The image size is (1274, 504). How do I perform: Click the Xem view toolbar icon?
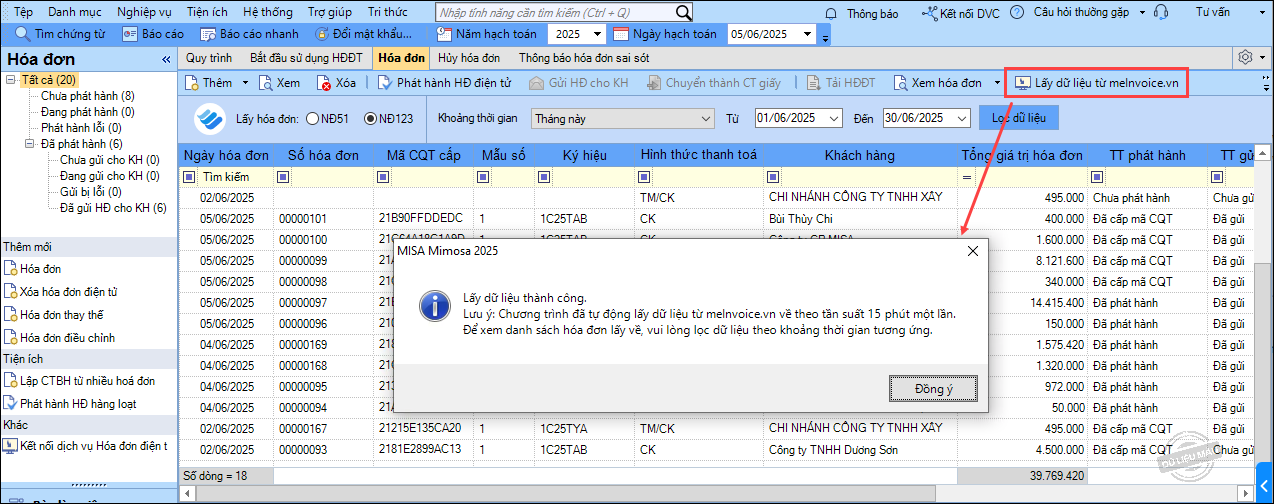click(266, 82)
